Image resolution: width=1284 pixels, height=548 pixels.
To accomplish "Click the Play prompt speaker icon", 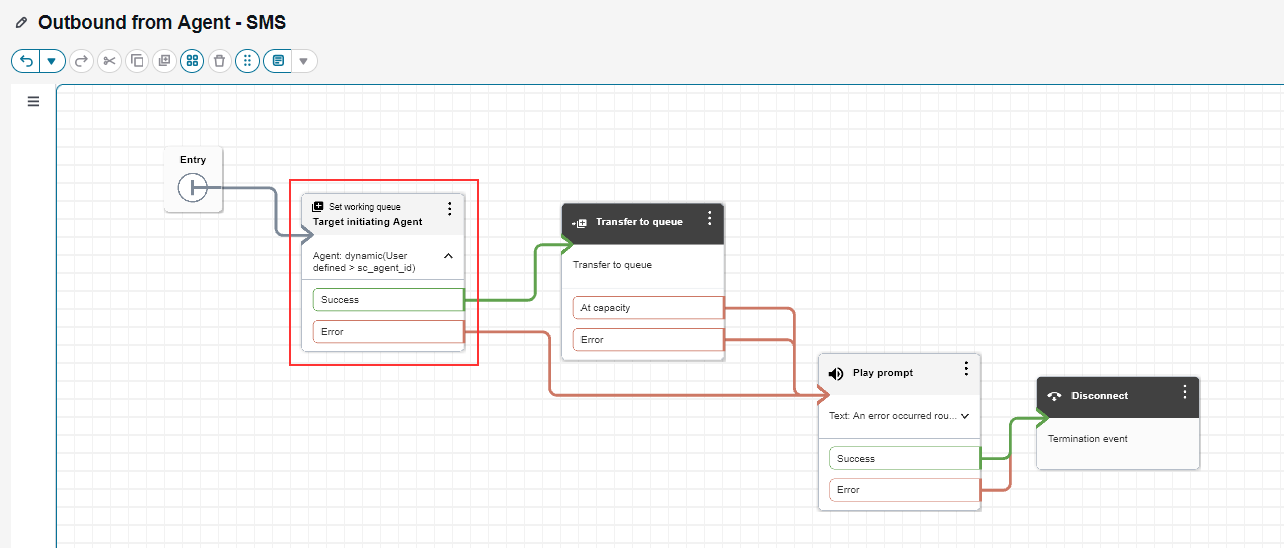I will [x=836, y=373].
